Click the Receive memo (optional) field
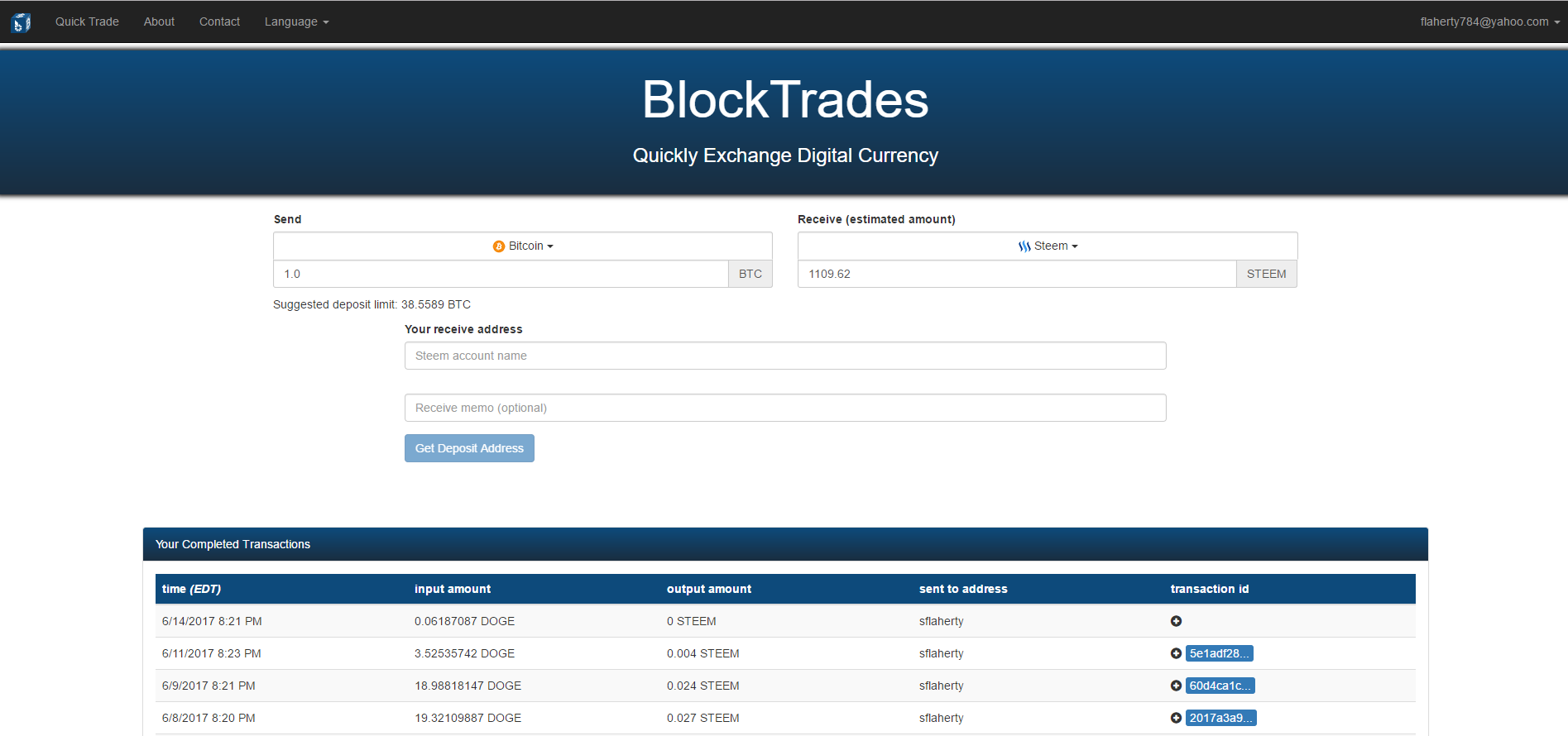The width and height of the screenshot is (1568, 736). pos(785,408)
